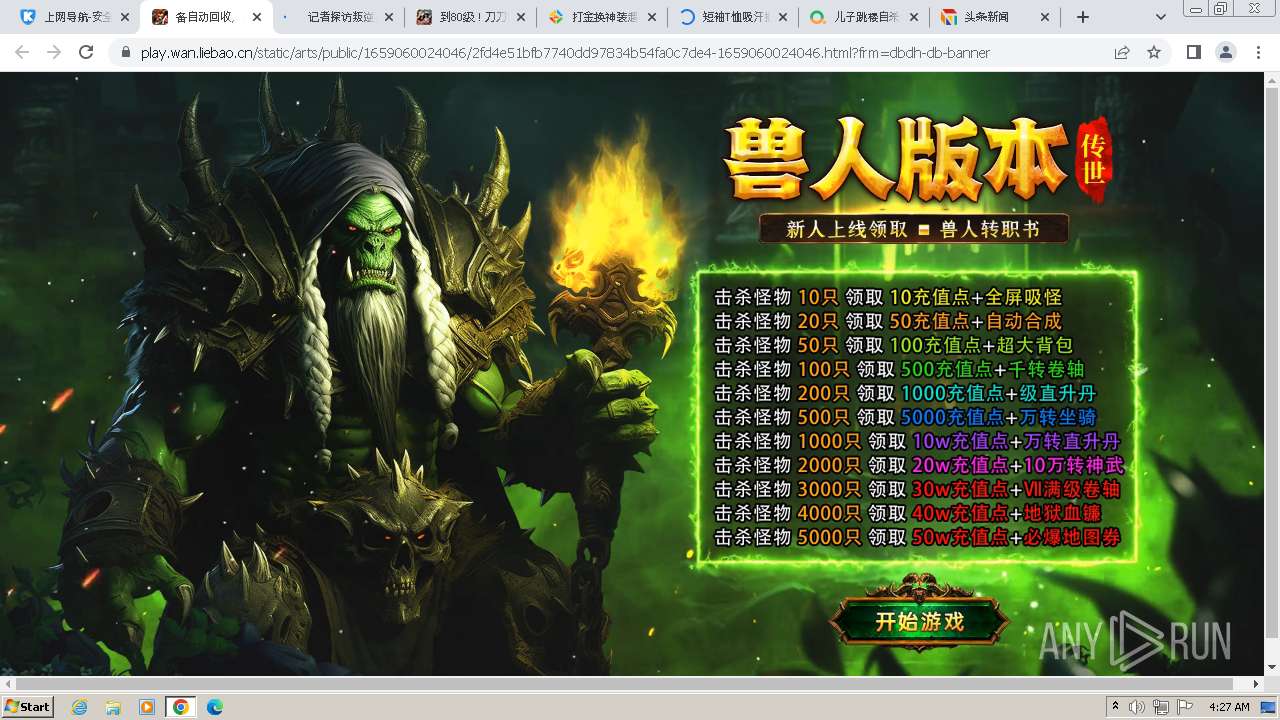Share this page icon
Image resolution: width=1280 pixels, height=720 pixels.
coord(1122,52)
